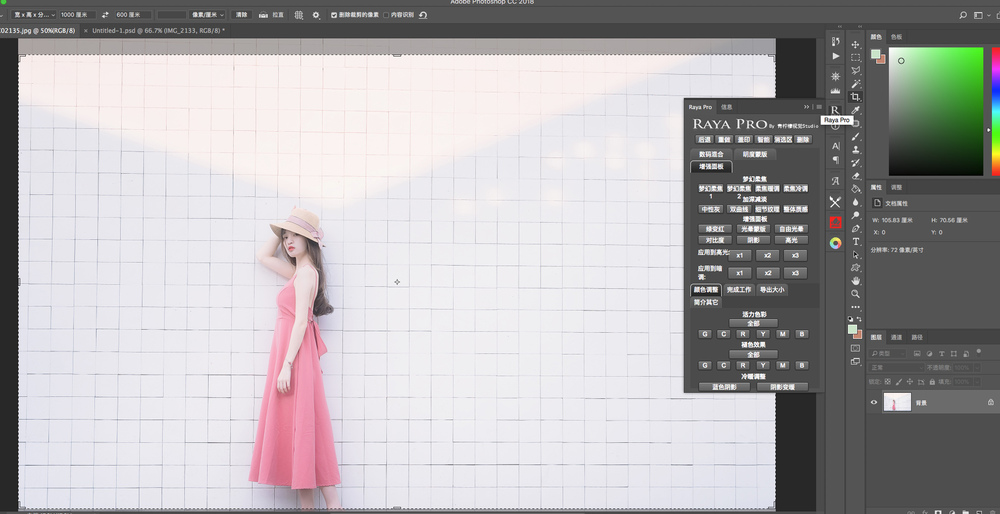Screen dimensions: 1000x514
Task: Select the Rectangular Marquee tool
Action: tap(856, 57)
